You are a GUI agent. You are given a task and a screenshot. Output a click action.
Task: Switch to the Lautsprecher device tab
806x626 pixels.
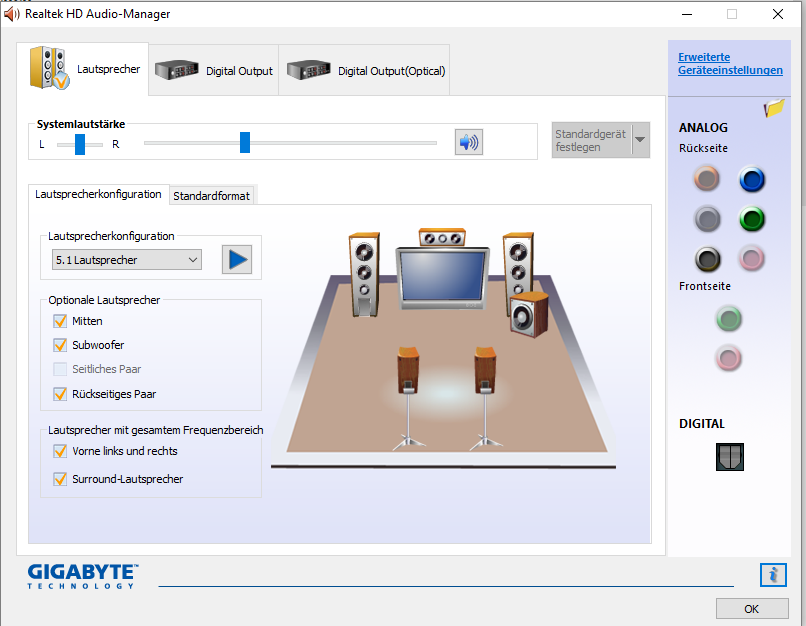(x=83, y=69)
